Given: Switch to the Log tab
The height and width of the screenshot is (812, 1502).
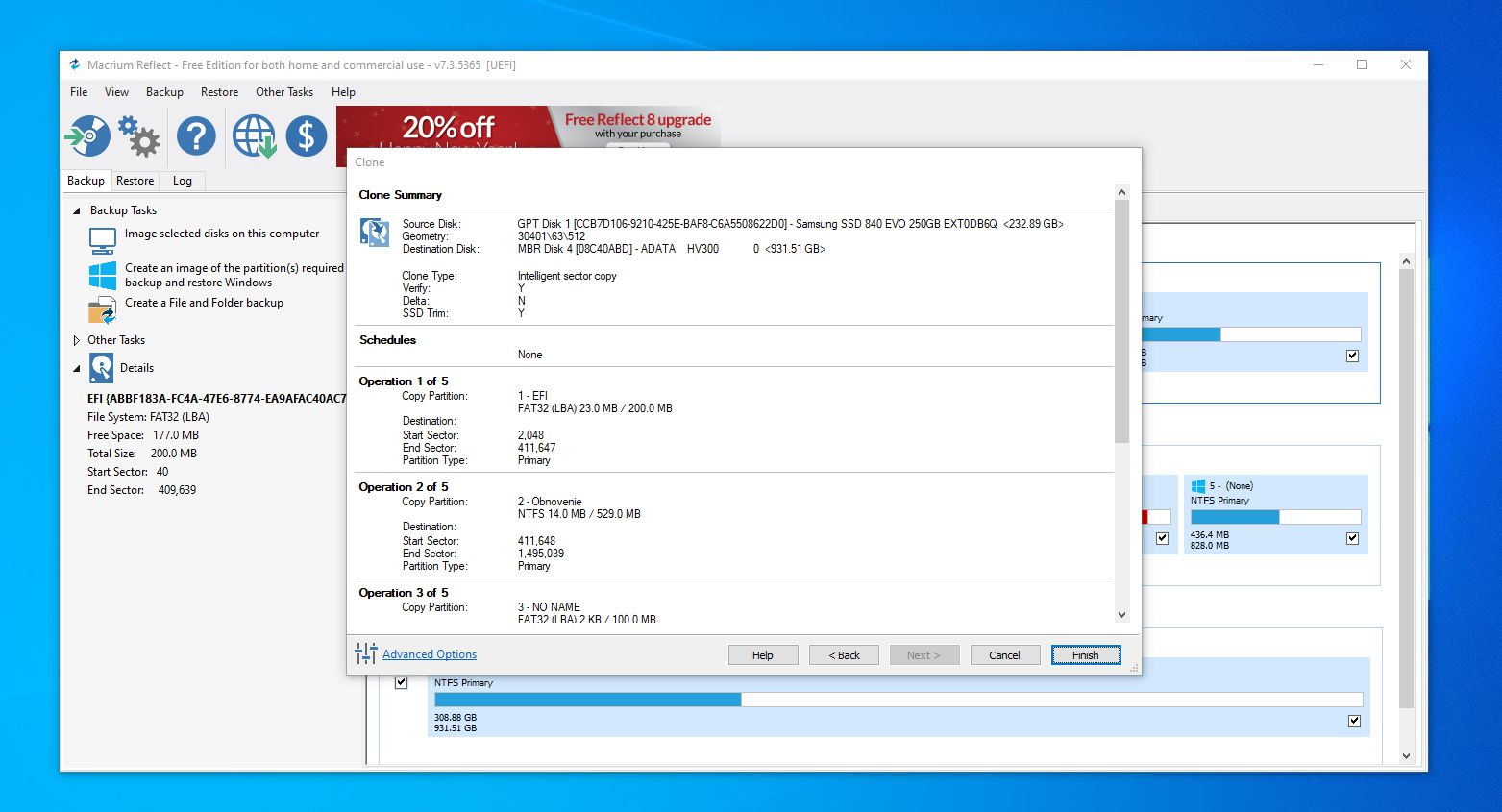Looking at the screenshot, I should pyautogui.click(x=183, y=181).
